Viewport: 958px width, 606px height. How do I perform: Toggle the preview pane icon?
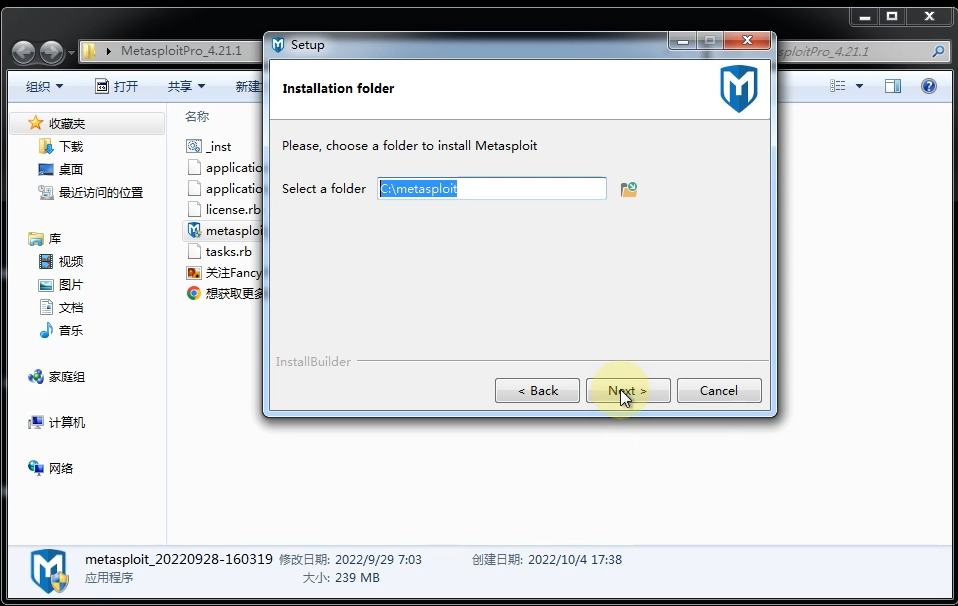[x=893, y=86]
